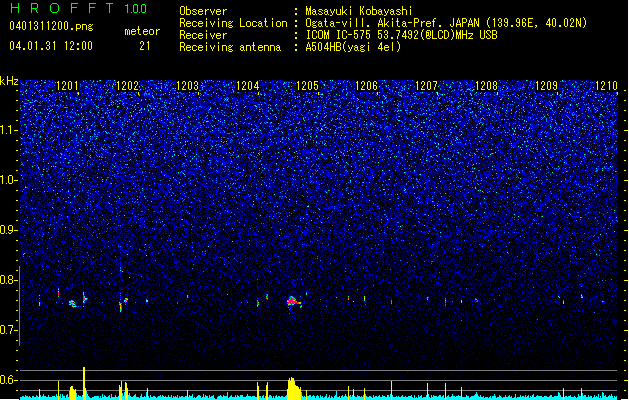The height and width of the screenshot is (400, 629).
Task: Click the 1210 time marker
Action: pyautogui.click(x=606, y=86)
